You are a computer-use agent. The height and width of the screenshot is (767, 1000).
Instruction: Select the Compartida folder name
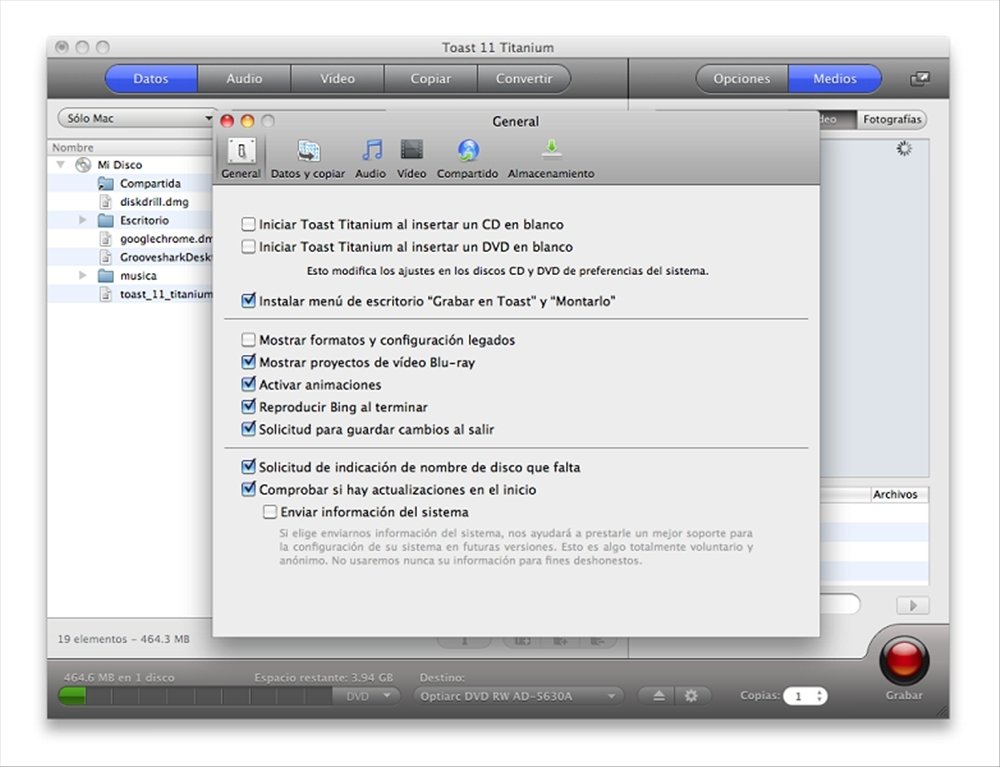point(151,184)
